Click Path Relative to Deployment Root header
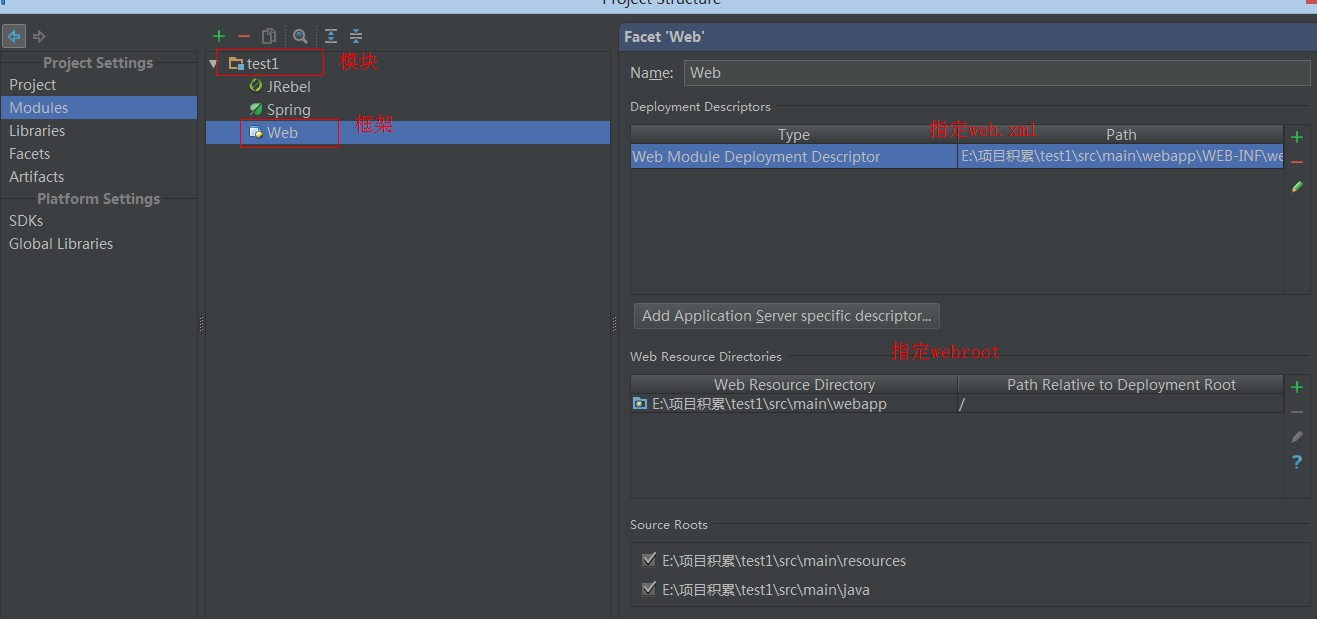 (x=1121, y=384)
